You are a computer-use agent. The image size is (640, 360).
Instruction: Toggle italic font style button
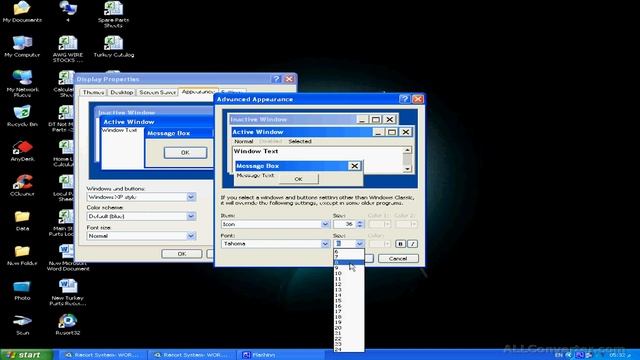(412, 244)
